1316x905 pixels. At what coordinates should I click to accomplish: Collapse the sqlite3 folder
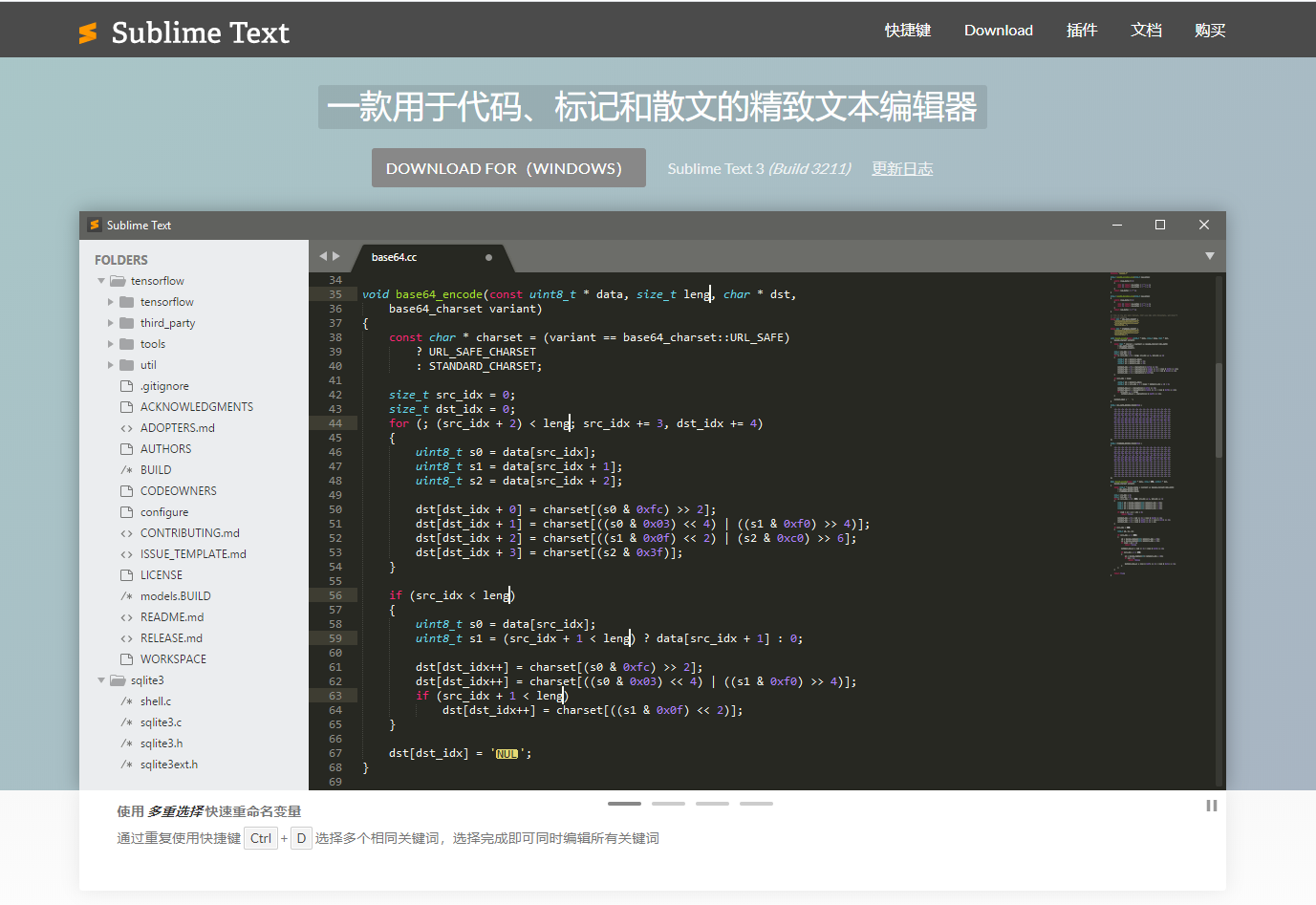tap(101, 680)
